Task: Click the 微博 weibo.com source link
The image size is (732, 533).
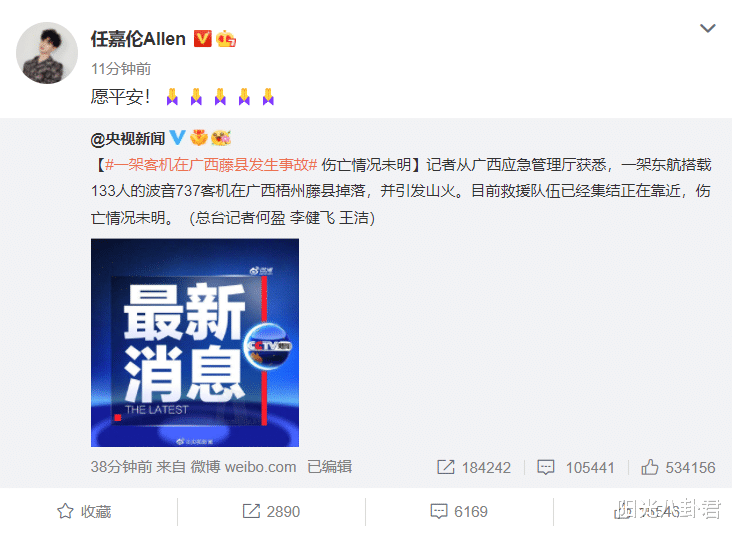Action: 243,467
